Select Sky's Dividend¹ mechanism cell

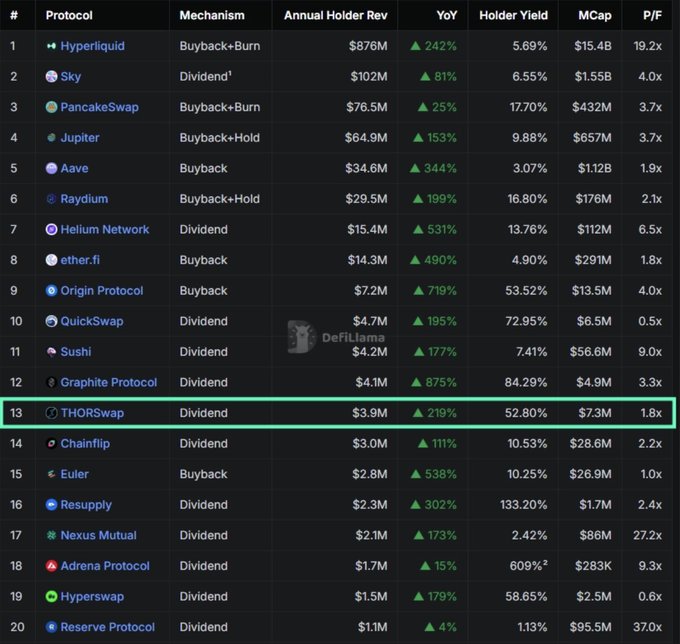[206, 76]
